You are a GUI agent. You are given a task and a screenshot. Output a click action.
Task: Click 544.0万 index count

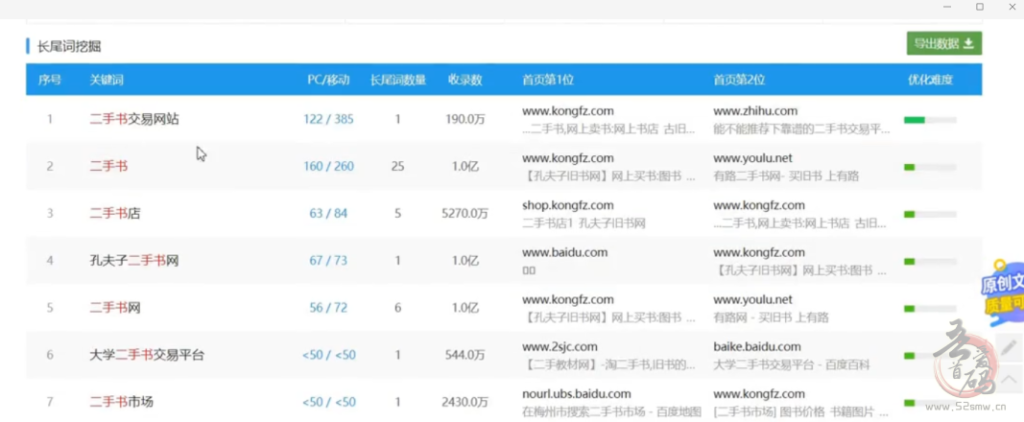tap(465, 355)
